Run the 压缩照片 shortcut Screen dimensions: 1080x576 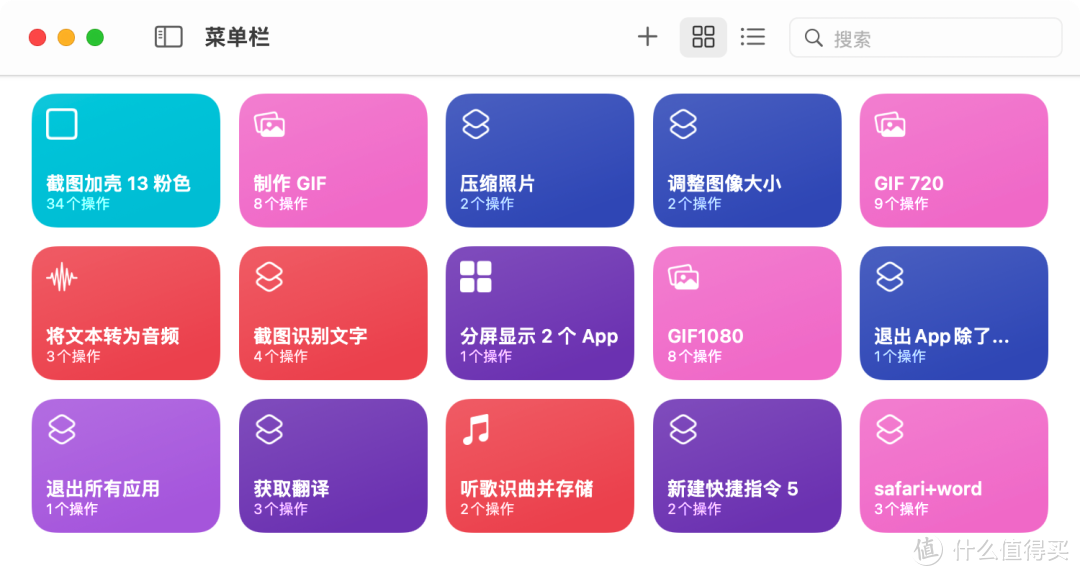click(x=540, y=161)
